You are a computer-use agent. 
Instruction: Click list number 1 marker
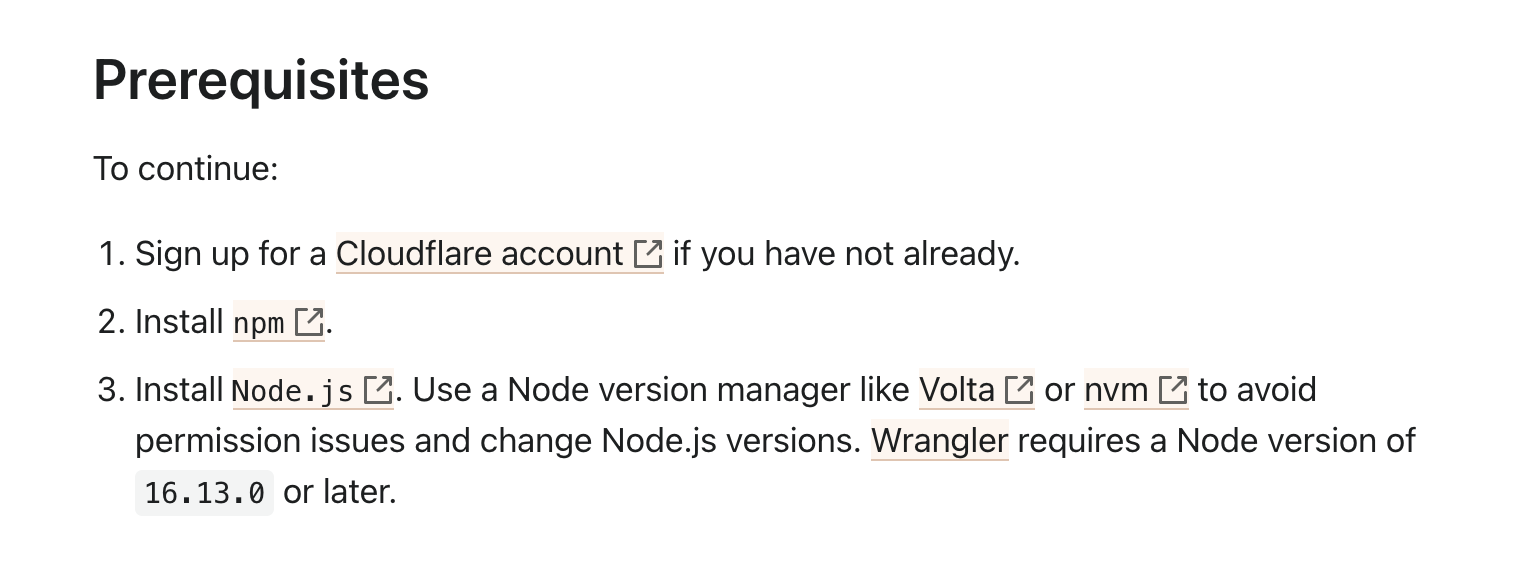[110, 254]
